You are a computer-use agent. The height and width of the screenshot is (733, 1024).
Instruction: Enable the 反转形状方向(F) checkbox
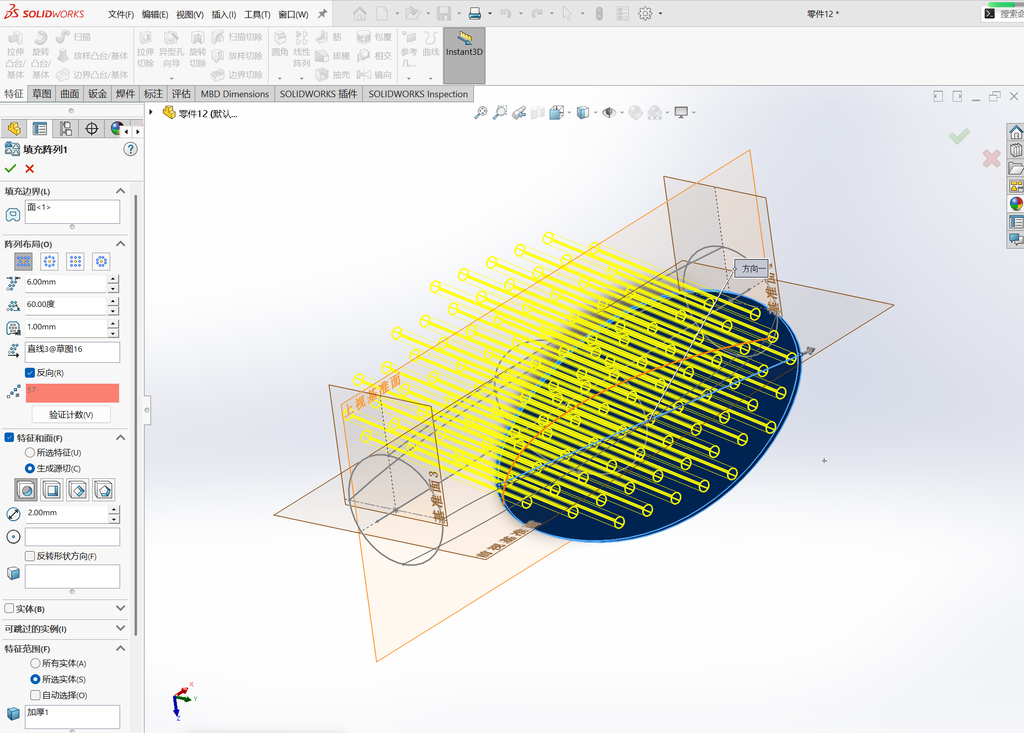pyautogui.click(x=29, y=556)
